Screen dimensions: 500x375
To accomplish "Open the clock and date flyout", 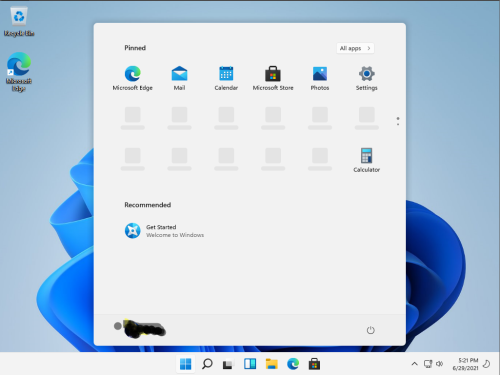I will click(465, 364).
